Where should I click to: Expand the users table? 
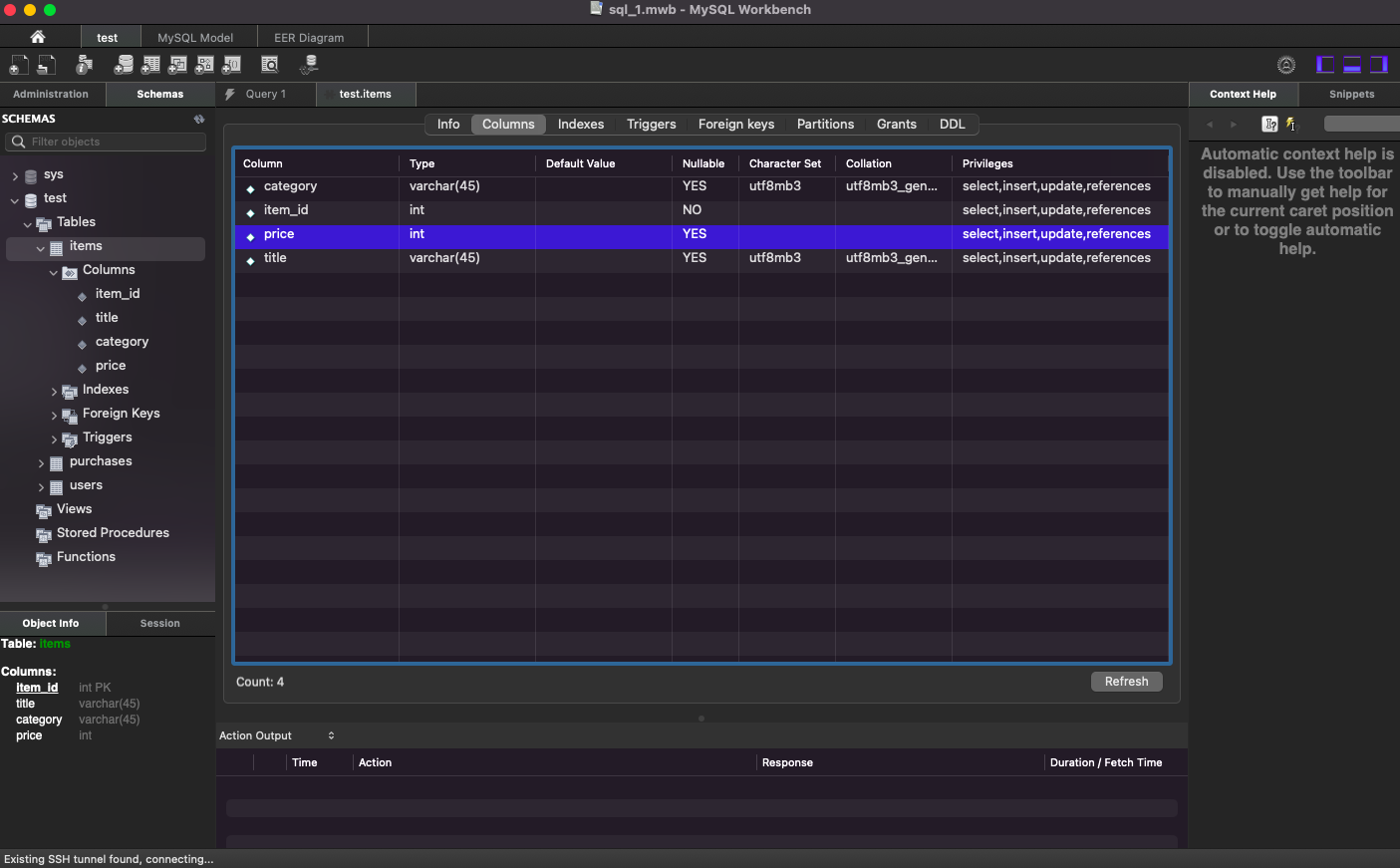[41, 487]
